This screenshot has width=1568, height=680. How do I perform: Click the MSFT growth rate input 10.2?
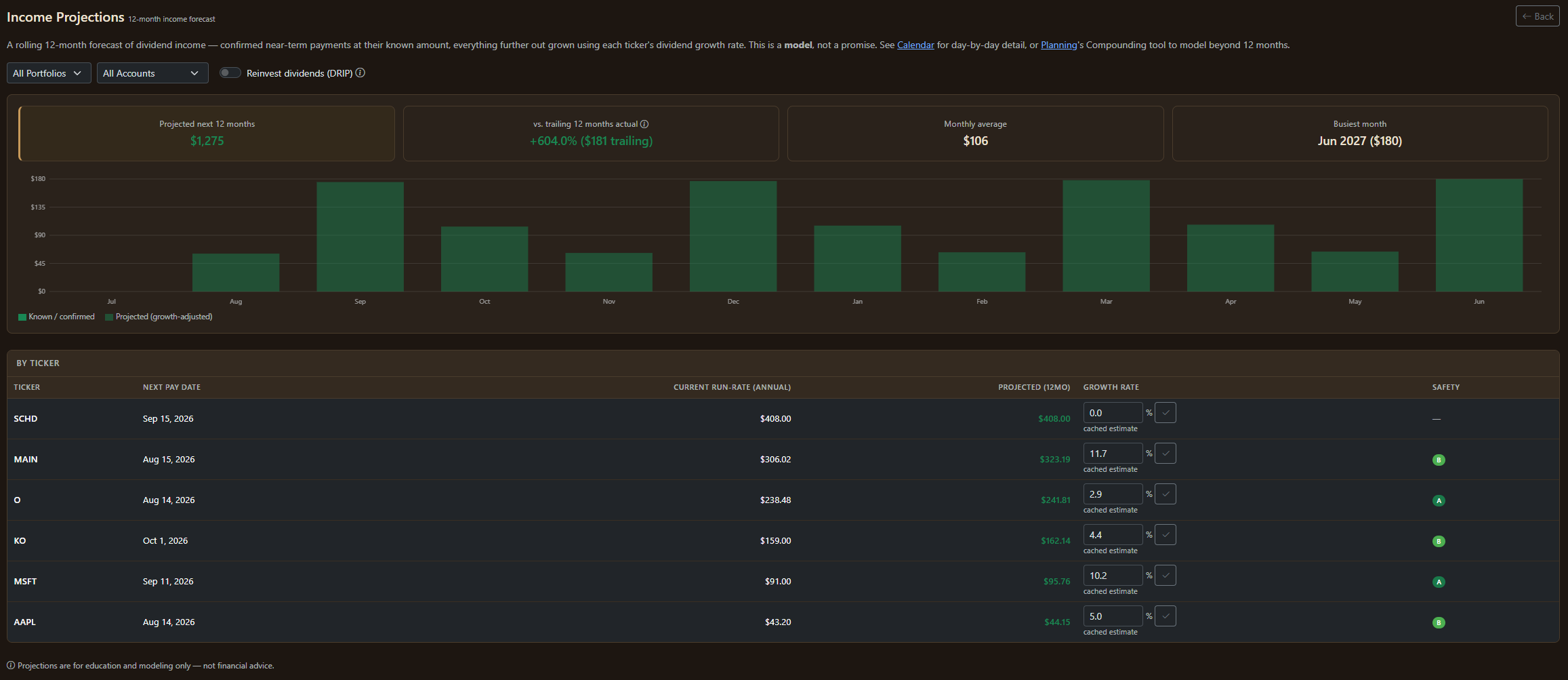[x=1113, y=576]
